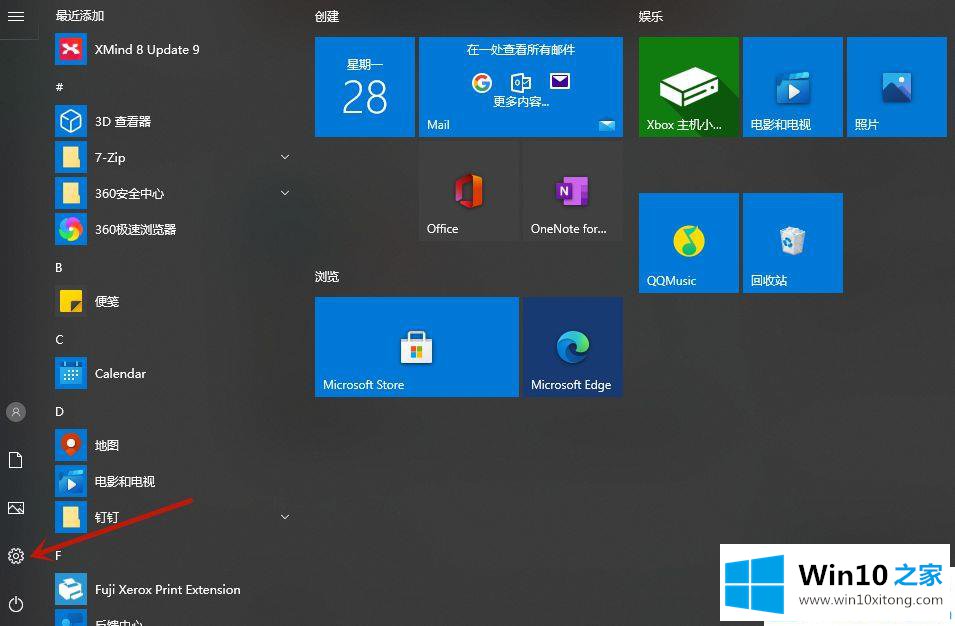Expand the 360安全中心 folder chevron
The width and height of the screenshot is (955, 626).
coord(284,193)
